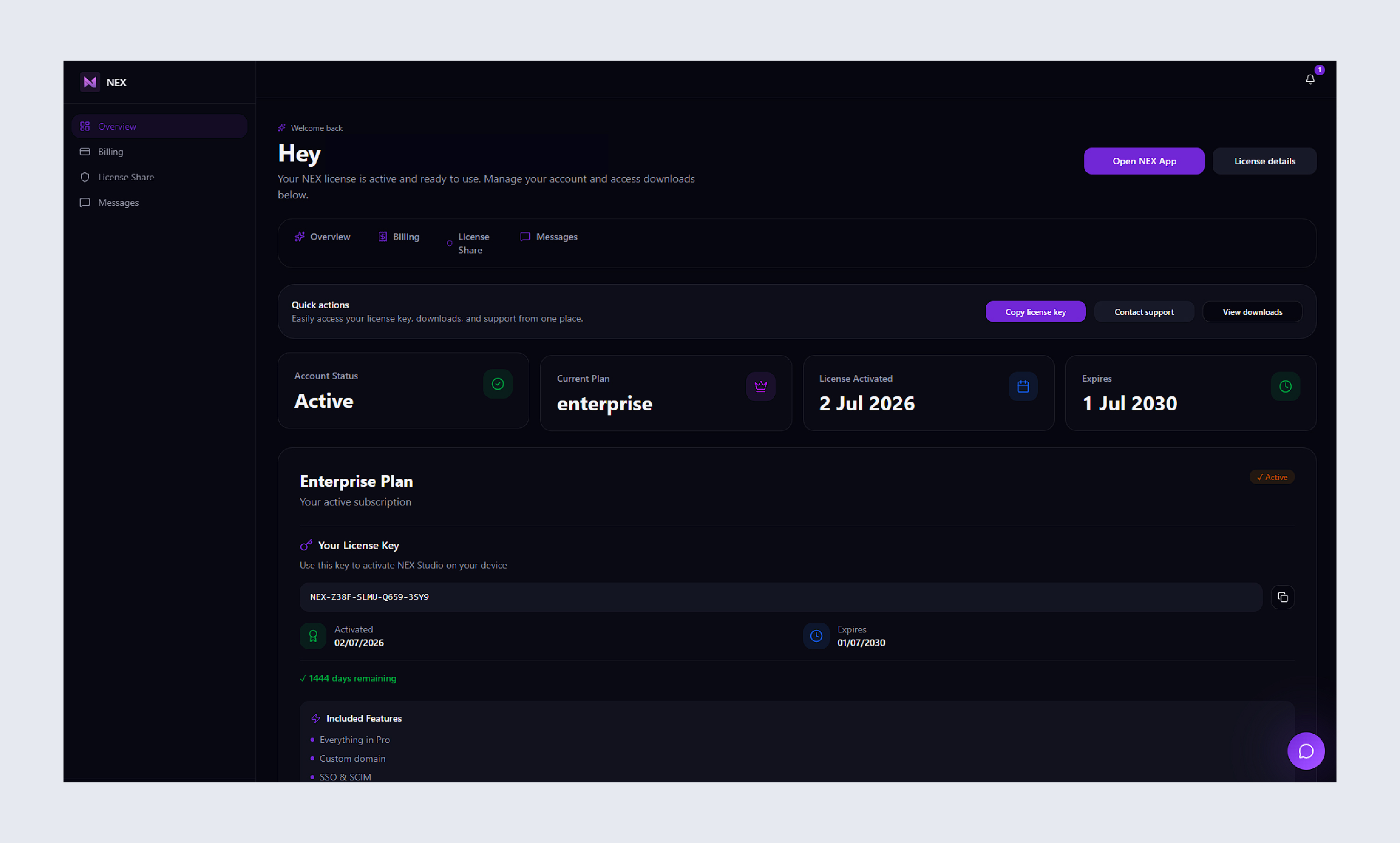Click the blue clock icon beside Expires 01/07/2030
The width and height of the screenshot is (1400, 843).
(816, 636)
